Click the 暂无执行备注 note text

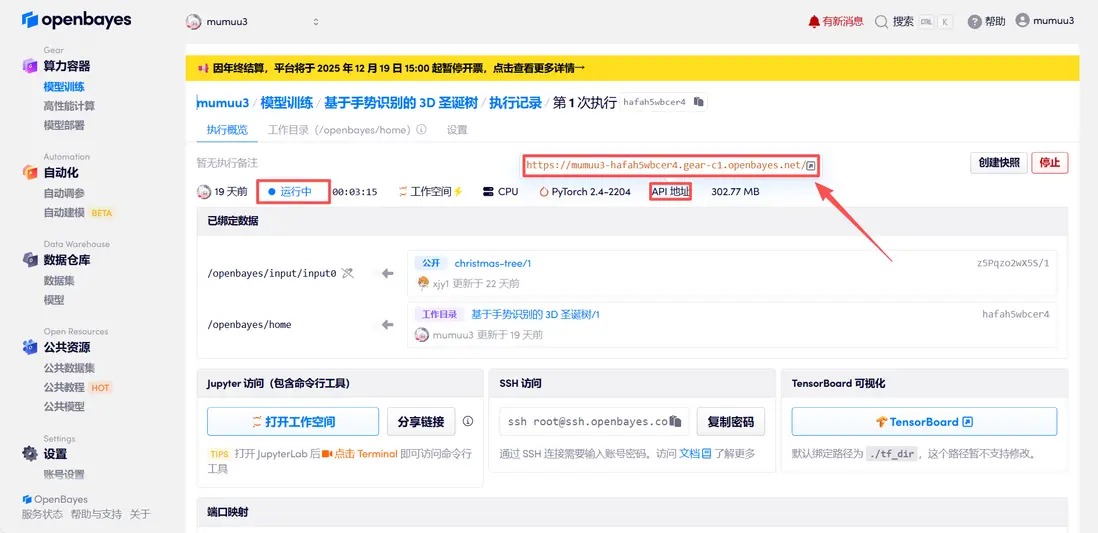227,162
